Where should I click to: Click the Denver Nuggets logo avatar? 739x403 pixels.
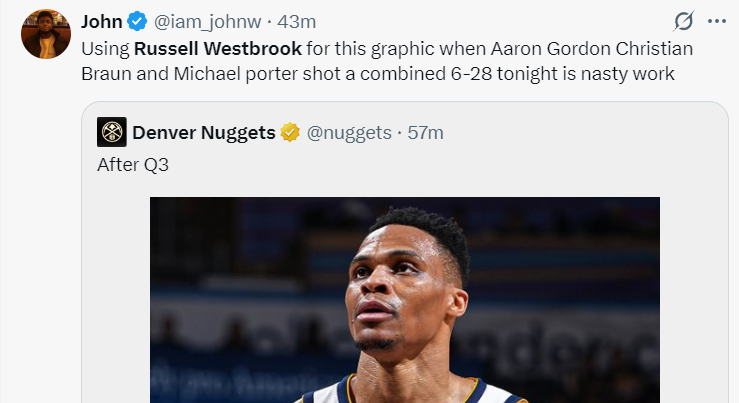pyautogui.click(x=112, y=132)
